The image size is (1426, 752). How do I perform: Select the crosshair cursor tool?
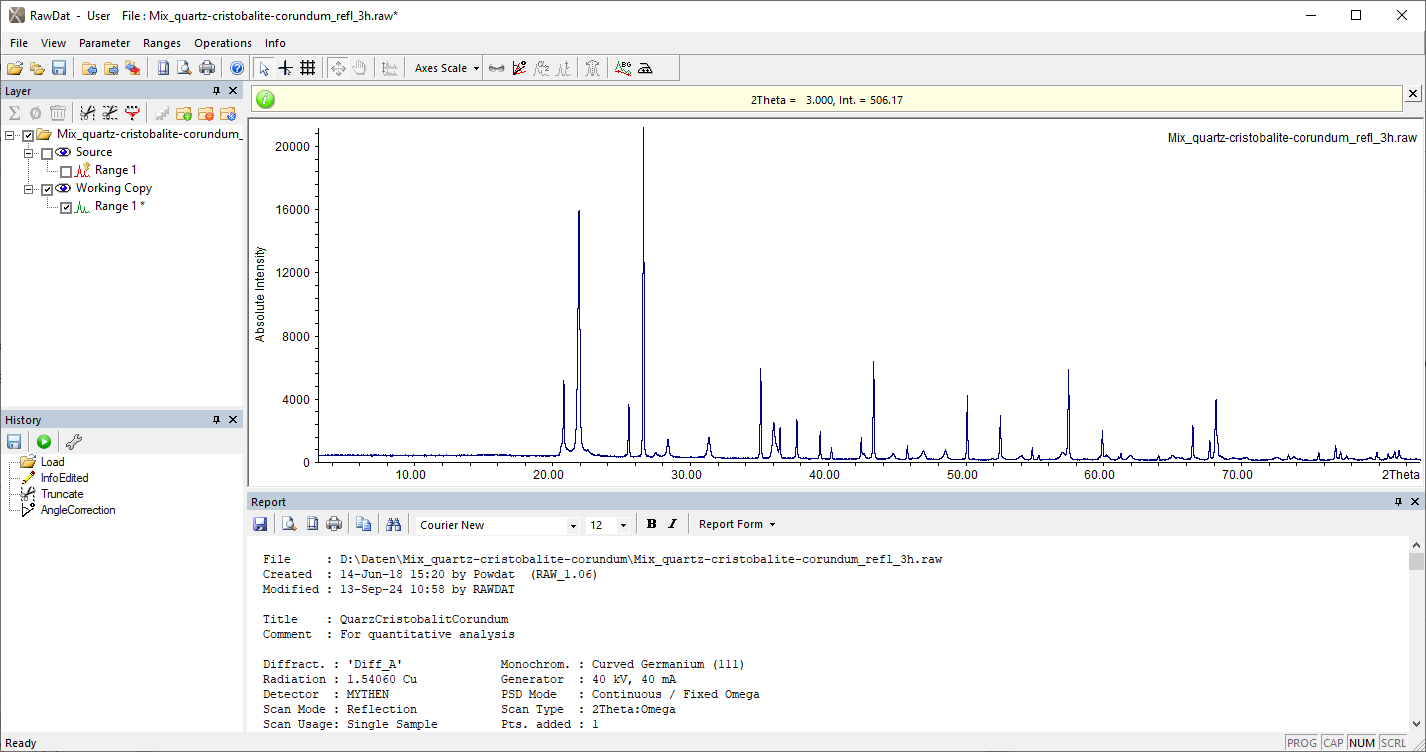(x=286, y=68)
